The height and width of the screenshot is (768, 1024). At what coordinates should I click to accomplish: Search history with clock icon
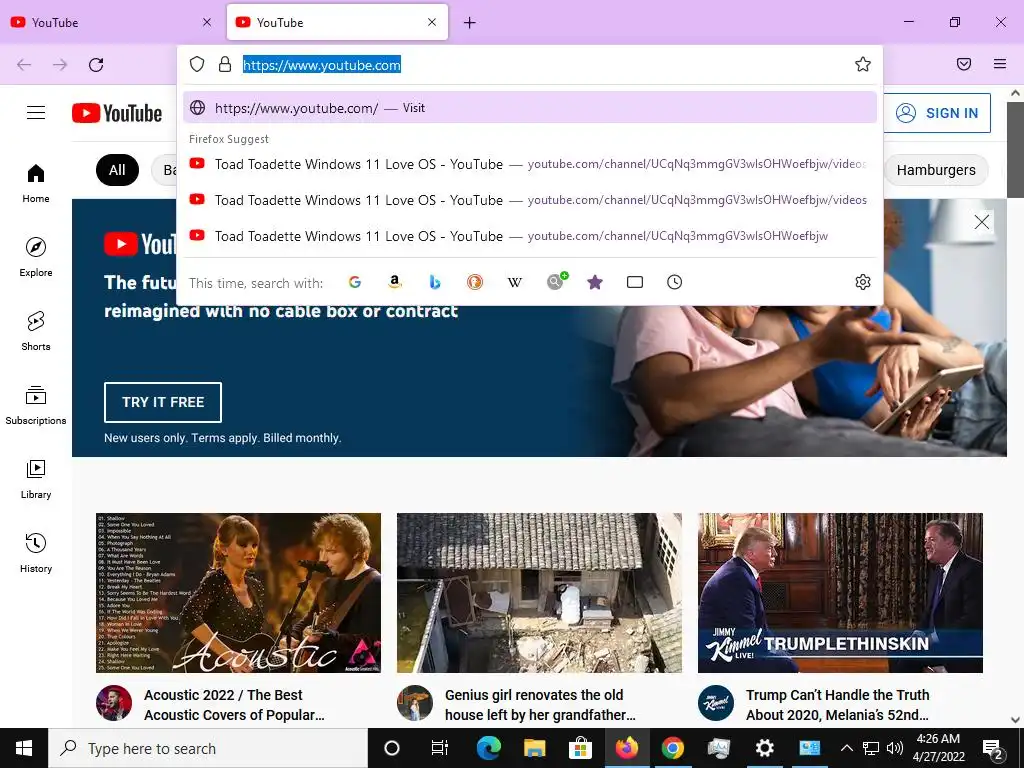(675, 282)
